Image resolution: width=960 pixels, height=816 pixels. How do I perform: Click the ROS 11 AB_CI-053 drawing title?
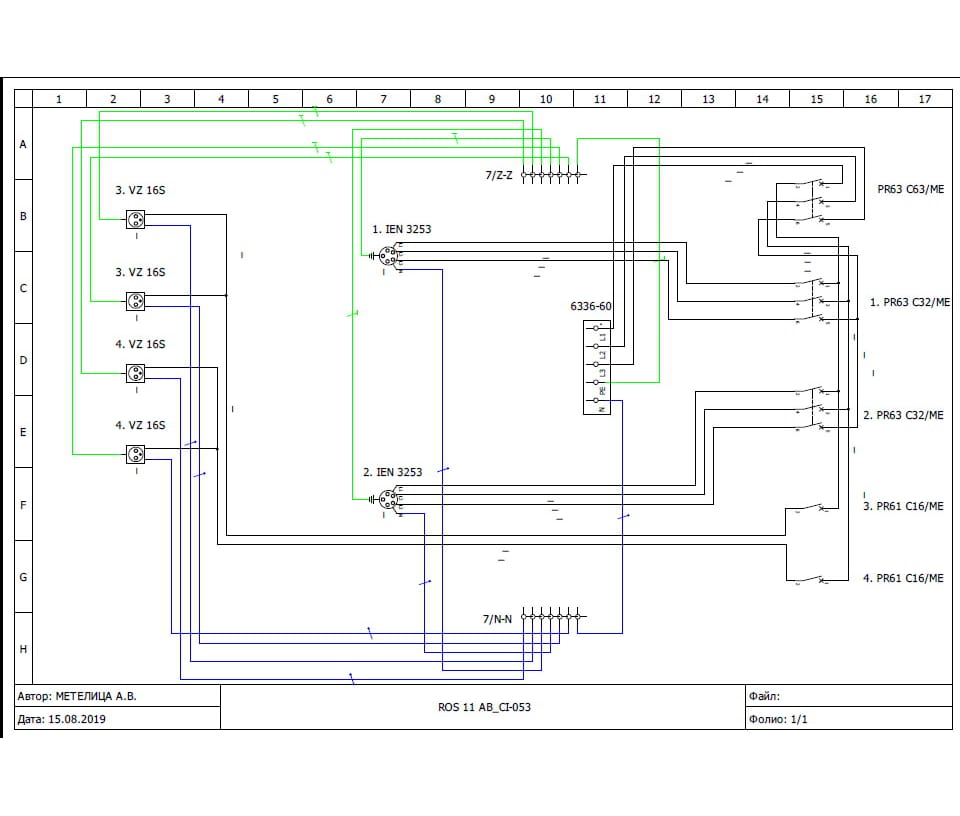pyautogui.click(x=484, y=707)
